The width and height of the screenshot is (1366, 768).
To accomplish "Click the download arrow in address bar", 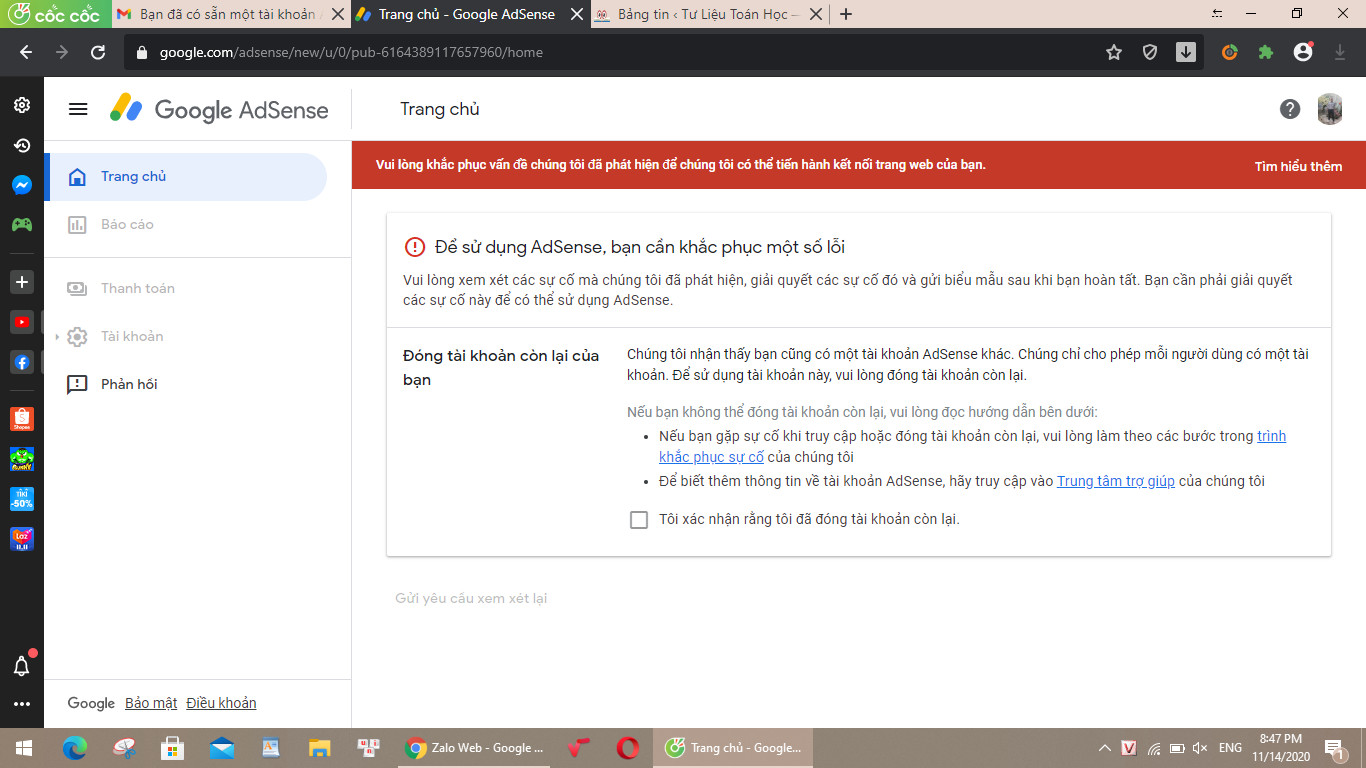I will tap(1186, 53).
